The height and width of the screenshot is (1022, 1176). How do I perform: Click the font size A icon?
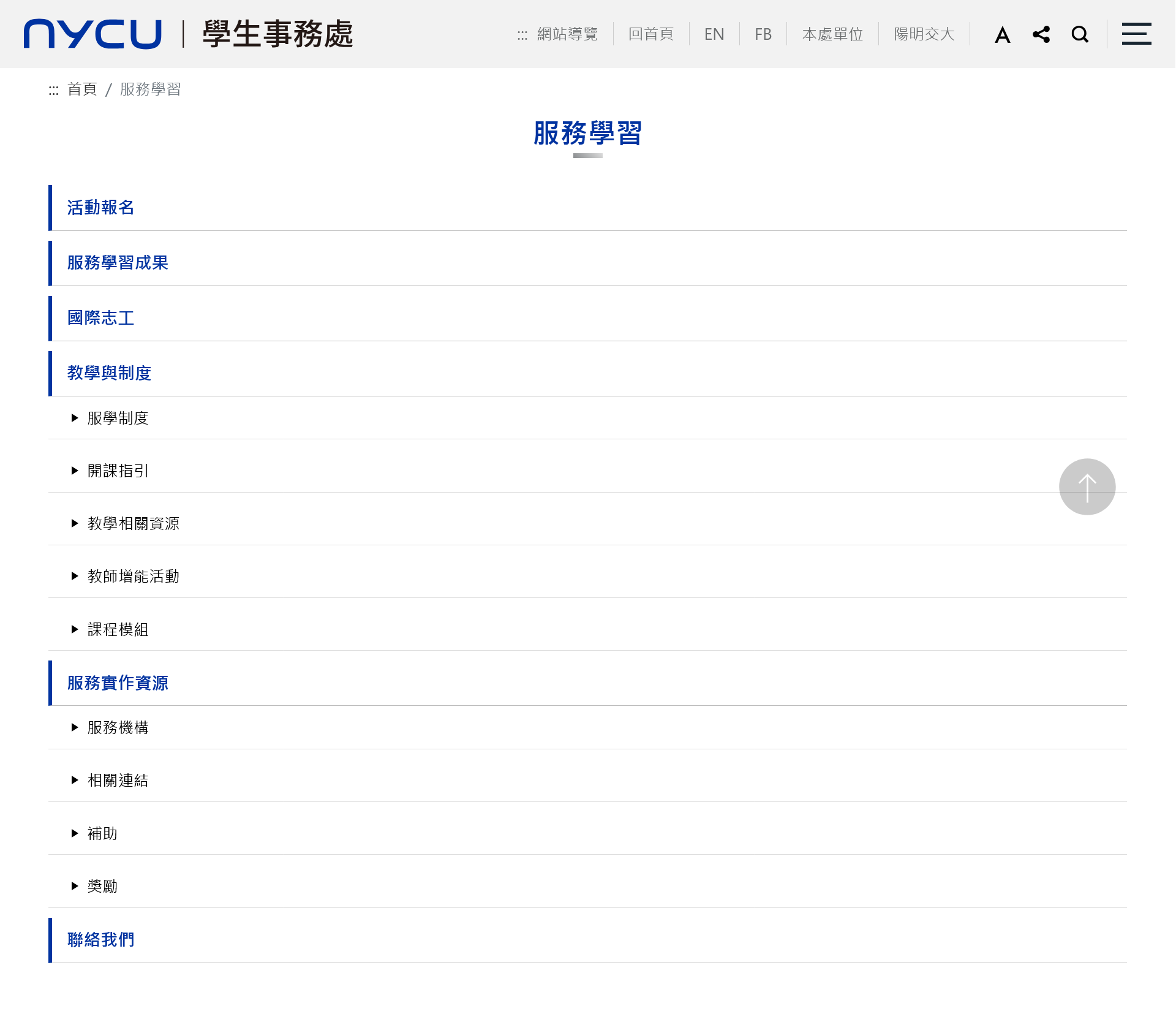click(1002, 35)
